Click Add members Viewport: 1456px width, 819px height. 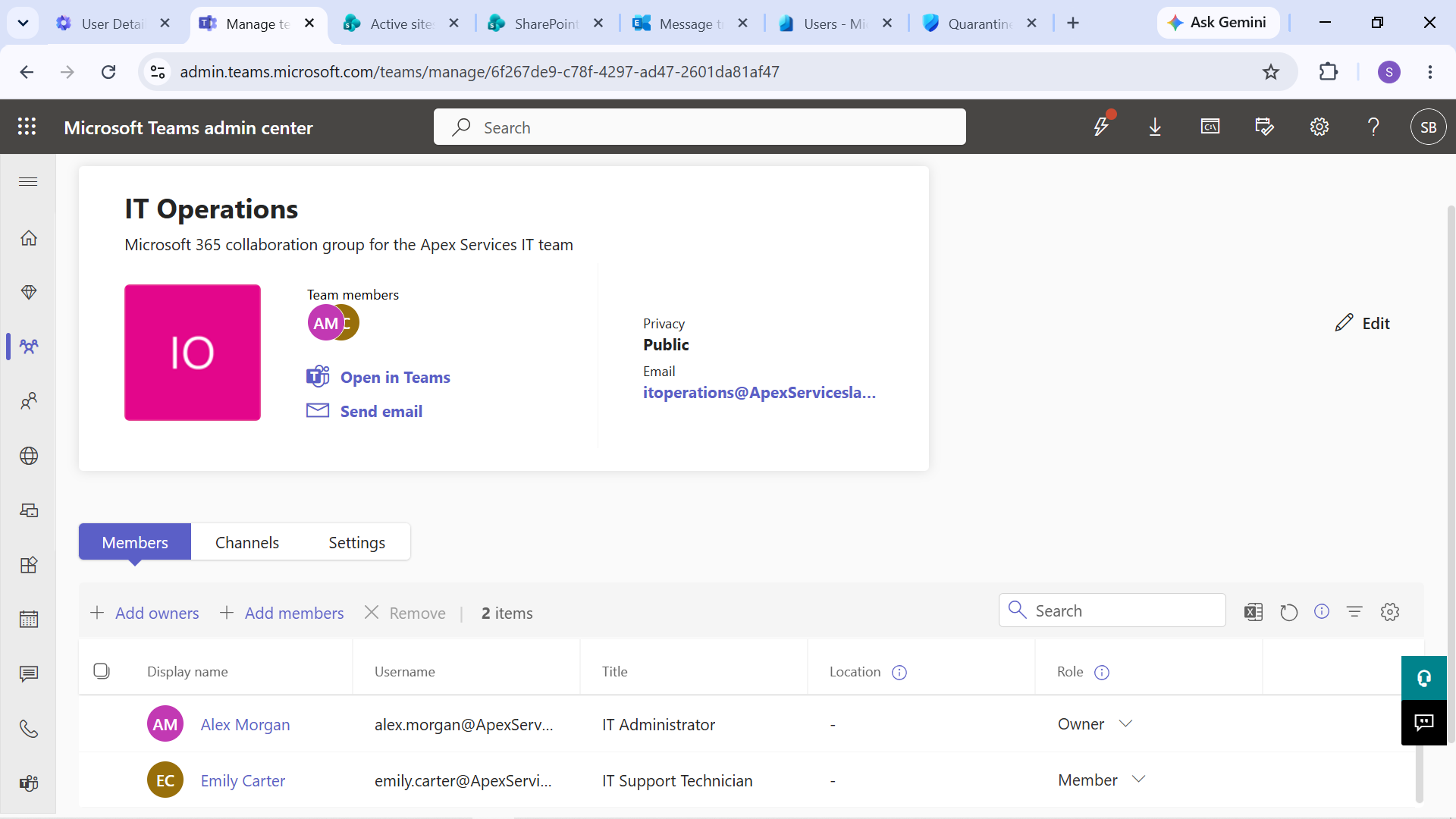click(281, 613)
